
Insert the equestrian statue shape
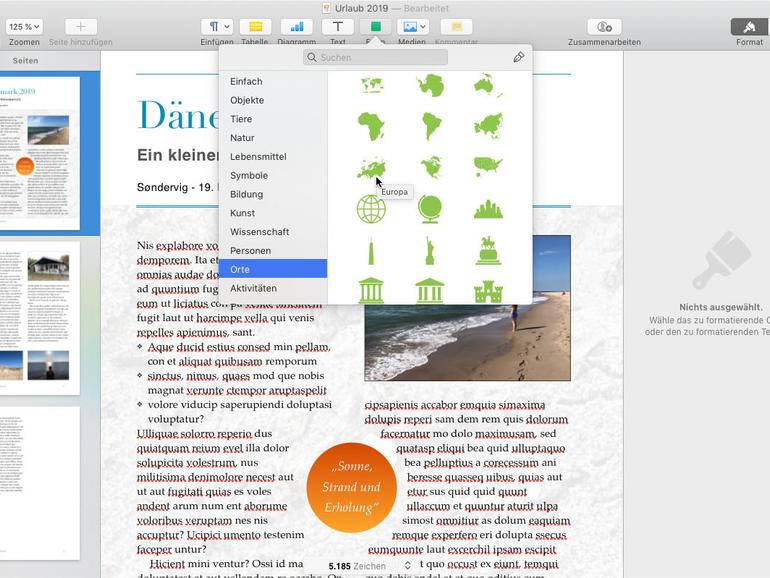[488, 250]
